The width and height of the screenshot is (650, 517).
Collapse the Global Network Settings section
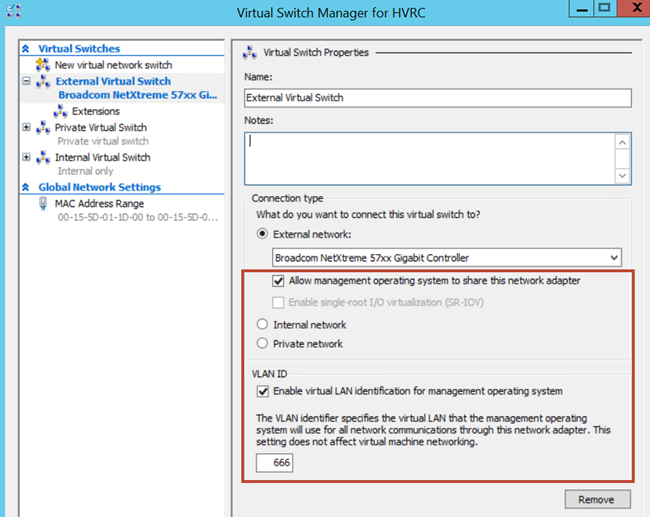[x=26, y=187]
